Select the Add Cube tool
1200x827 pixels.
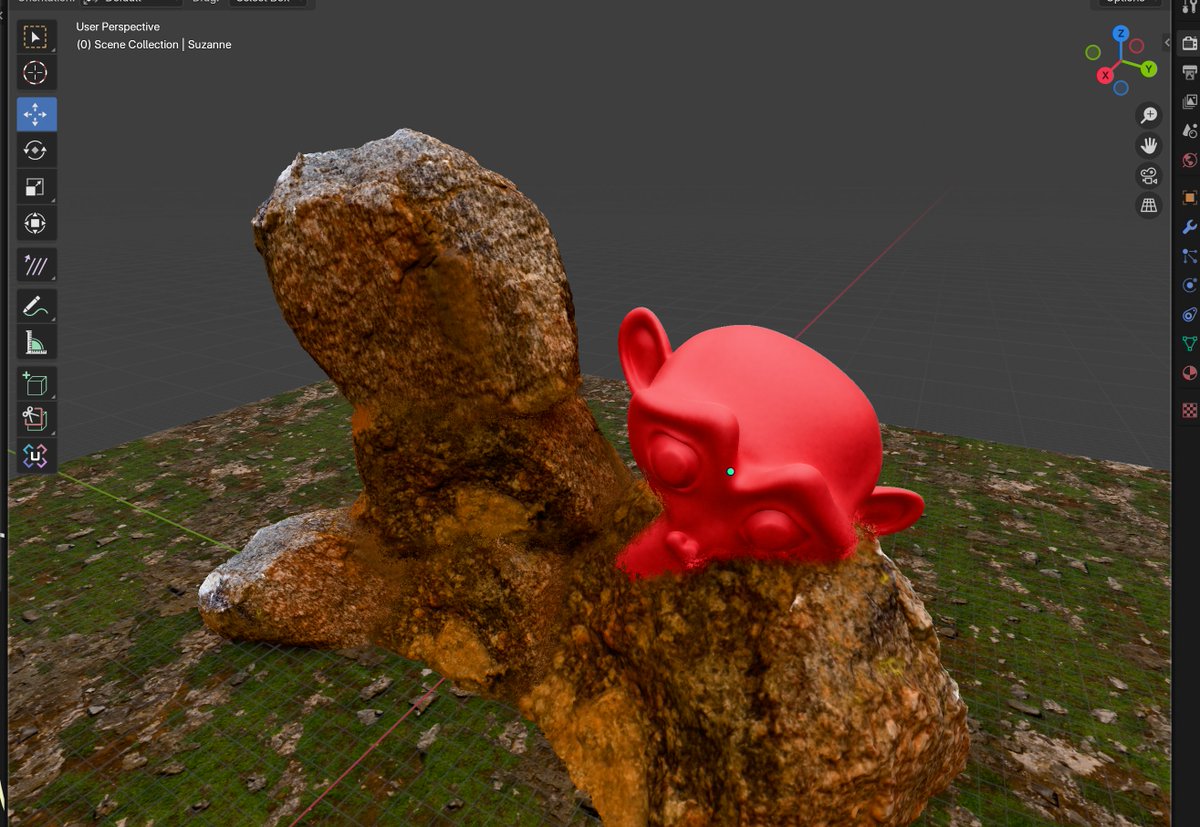tap(36, 385)
